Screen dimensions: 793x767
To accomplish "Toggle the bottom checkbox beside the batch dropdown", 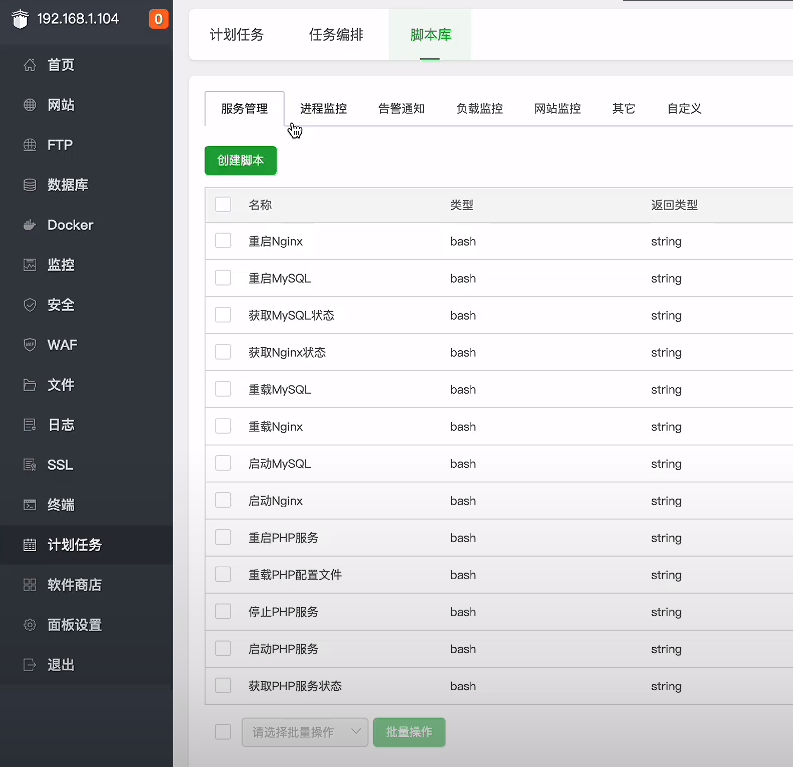I will click(223, 732).
